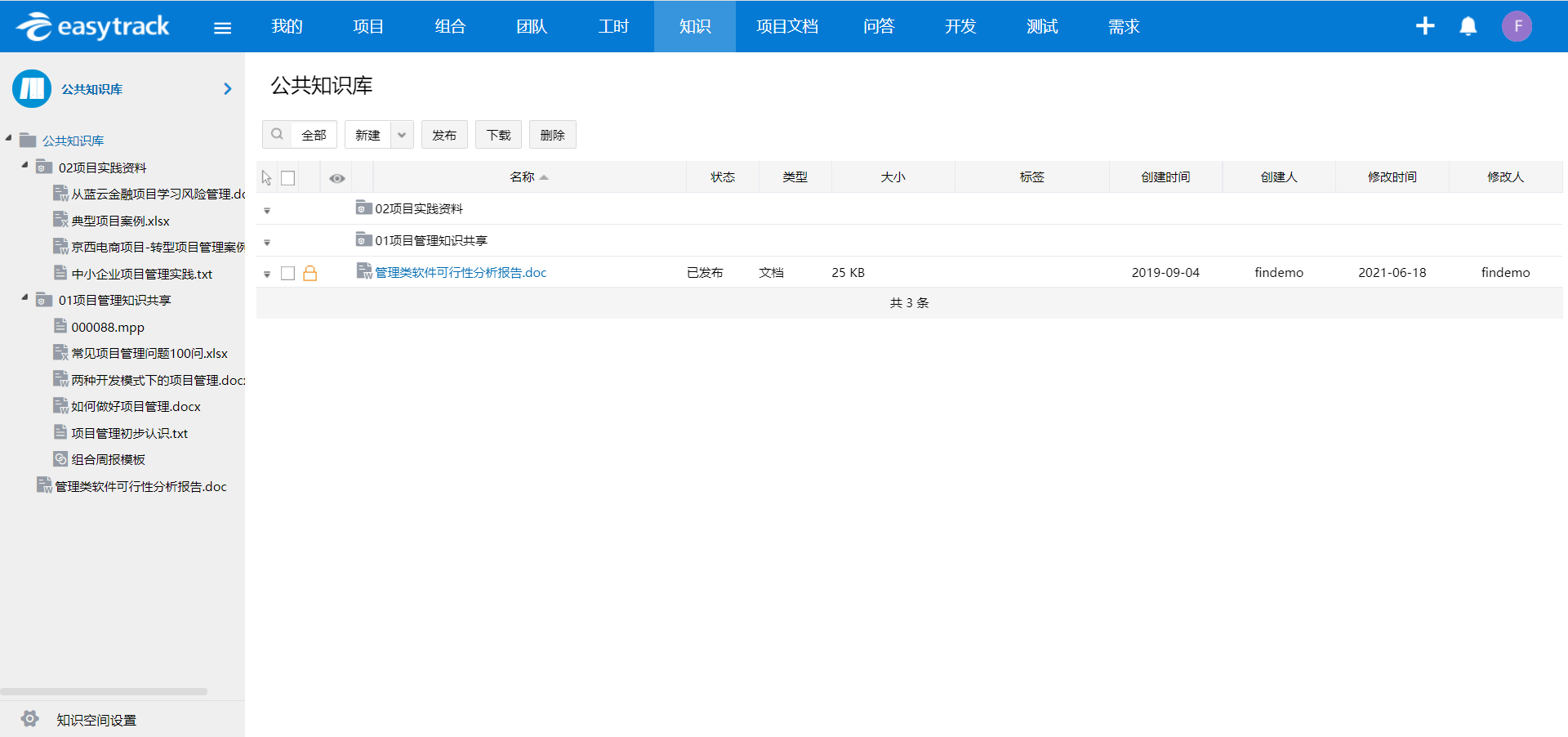The image size is (1568, 737).
Task: Click the 组合周报模板 template icon
Action: pyautogui.click(x=60, y=458)
